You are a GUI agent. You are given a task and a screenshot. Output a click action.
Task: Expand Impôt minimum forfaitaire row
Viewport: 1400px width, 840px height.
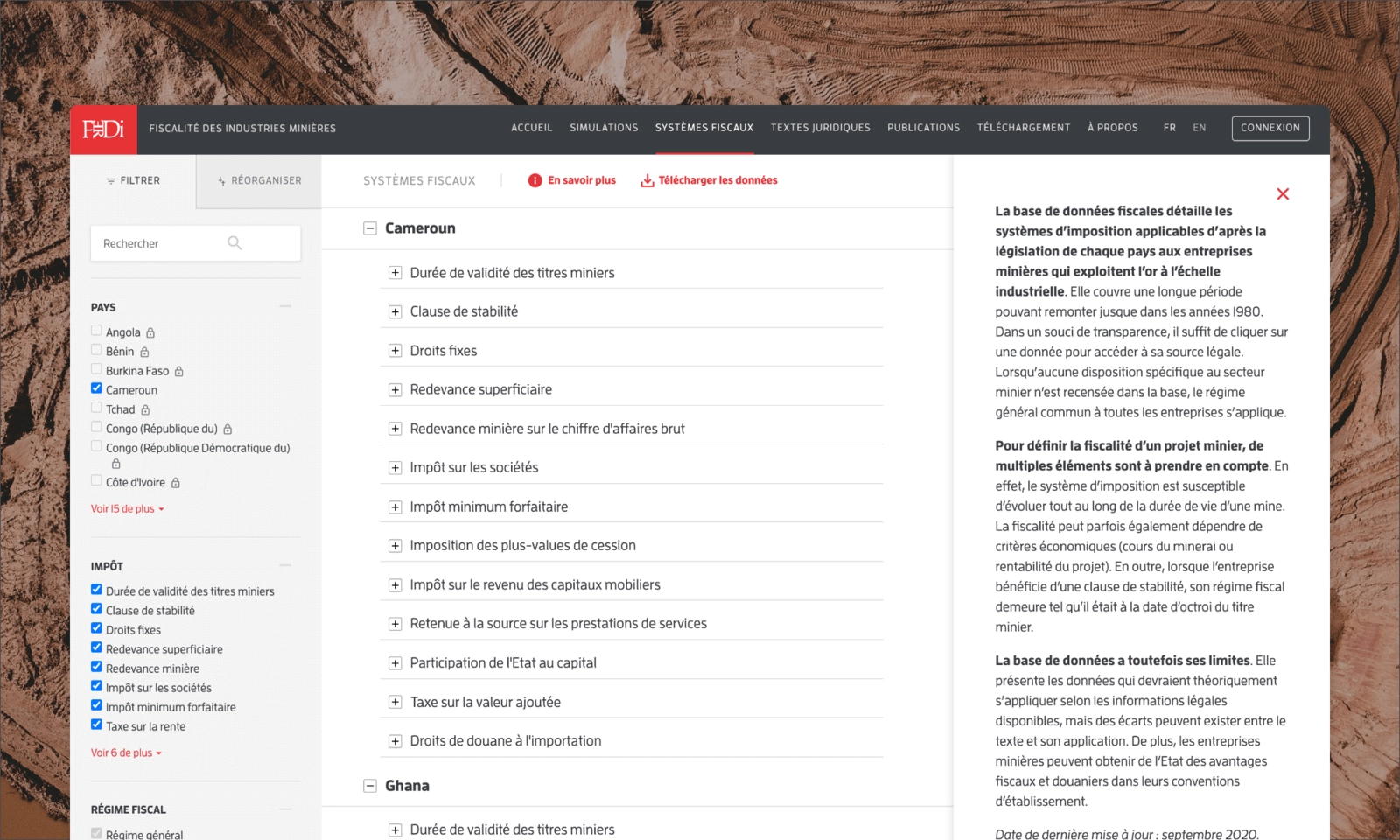[395, 507]
